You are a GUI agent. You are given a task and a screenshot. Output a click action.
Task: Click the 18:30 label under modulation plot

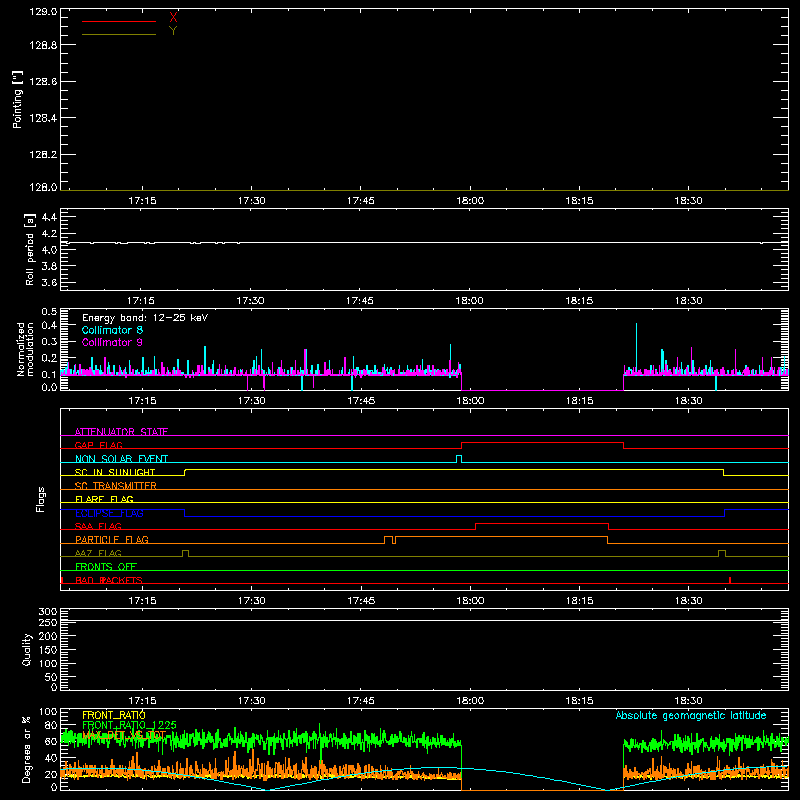click(688, 401)
